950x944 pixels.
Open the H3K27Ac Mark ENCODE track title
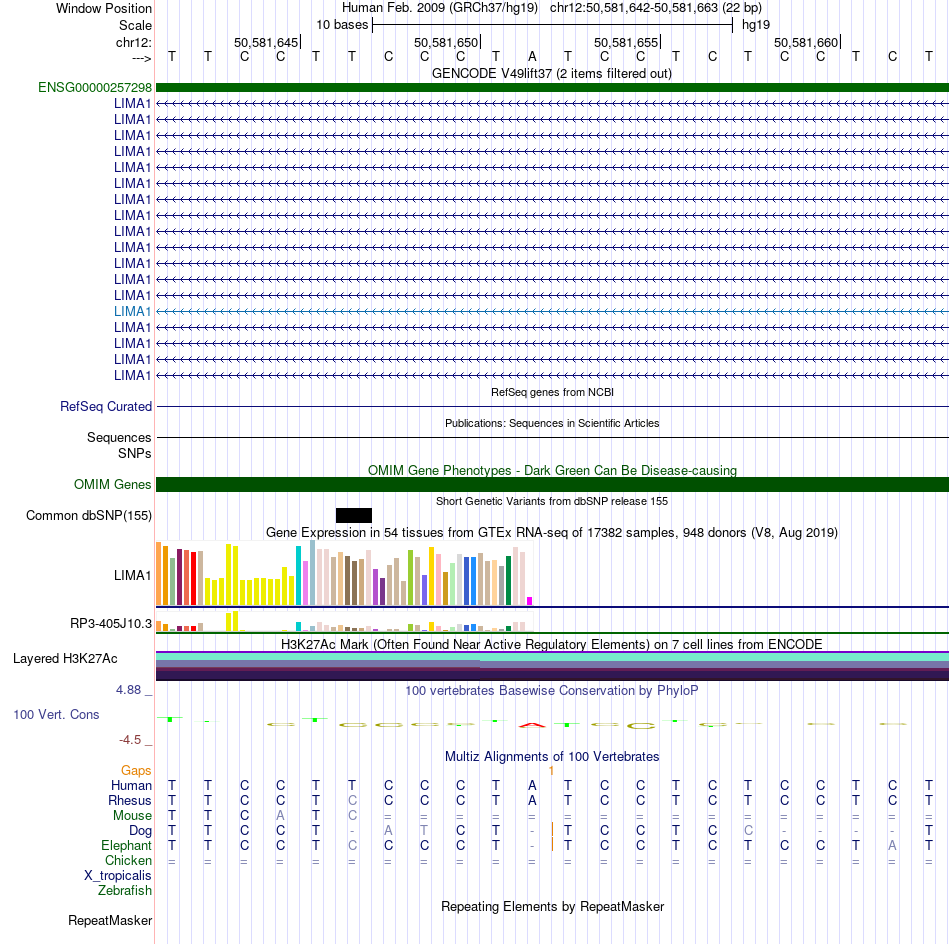point(552,644)
